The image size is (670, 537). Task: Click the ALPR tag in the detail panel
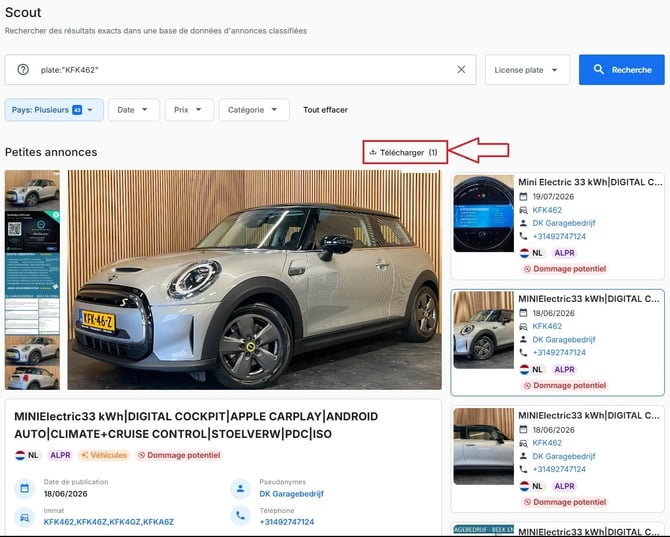(x=60, y=455)
